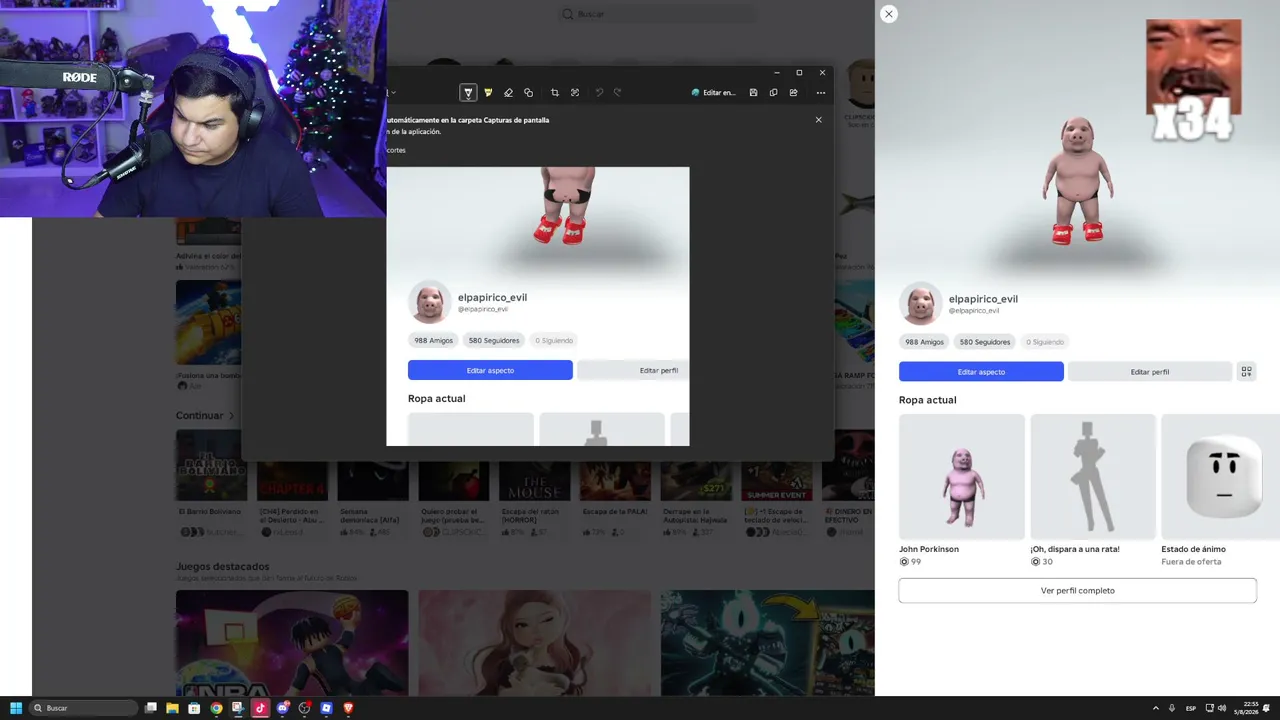Image resolution: width=1280 pixels, height=720 pixels.
Task: Open the network icon in the system tray
Action: click(1209, 708)
